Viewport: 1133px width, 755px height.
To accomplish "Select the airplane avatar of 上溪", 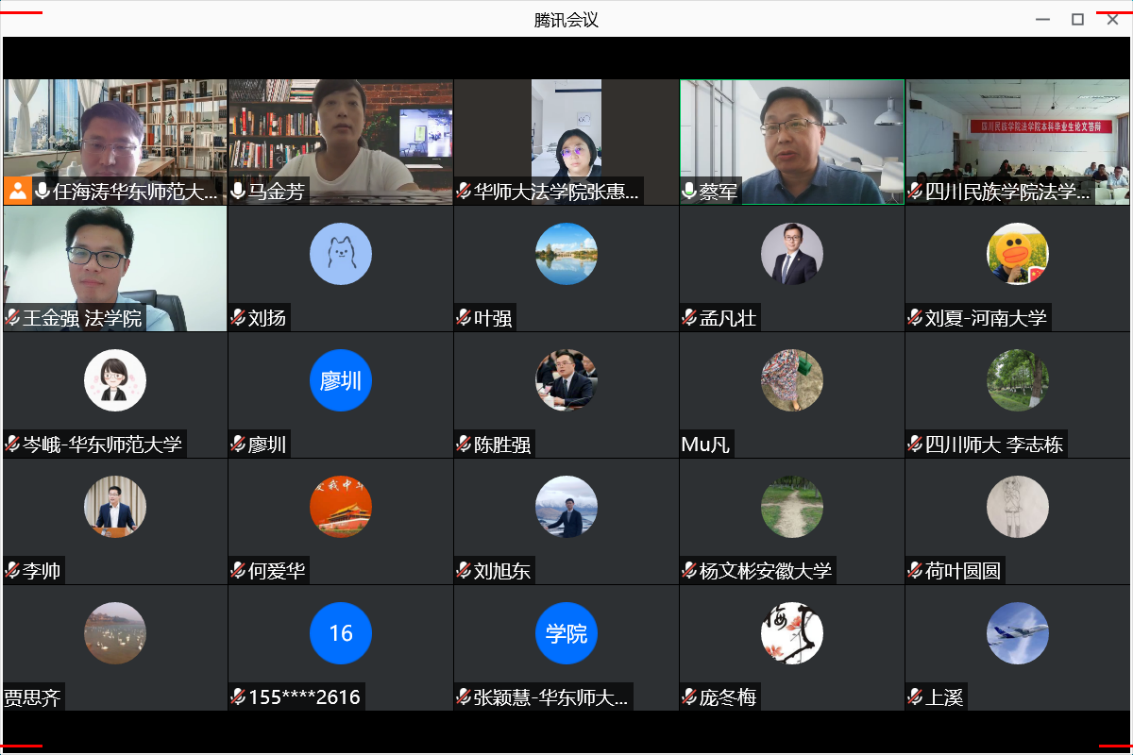I will click(x=1017, y=633).
